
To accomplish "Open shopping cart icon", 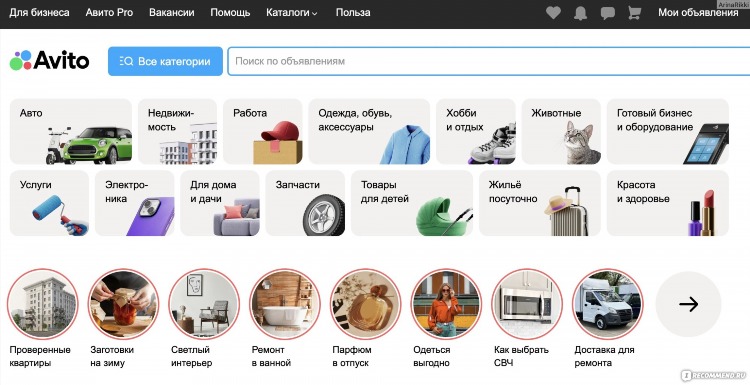I will pos(634,13).
